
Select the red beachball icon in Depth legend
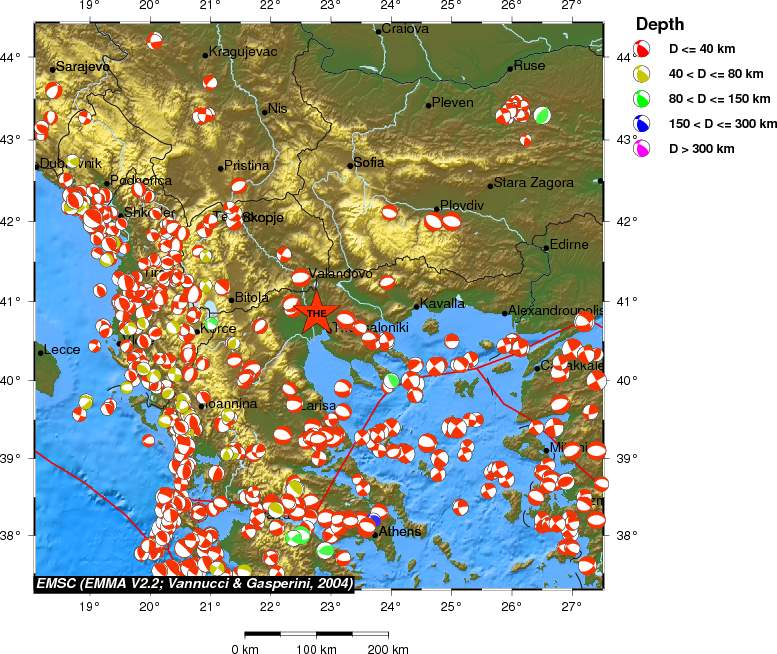[x=642, y=48]
